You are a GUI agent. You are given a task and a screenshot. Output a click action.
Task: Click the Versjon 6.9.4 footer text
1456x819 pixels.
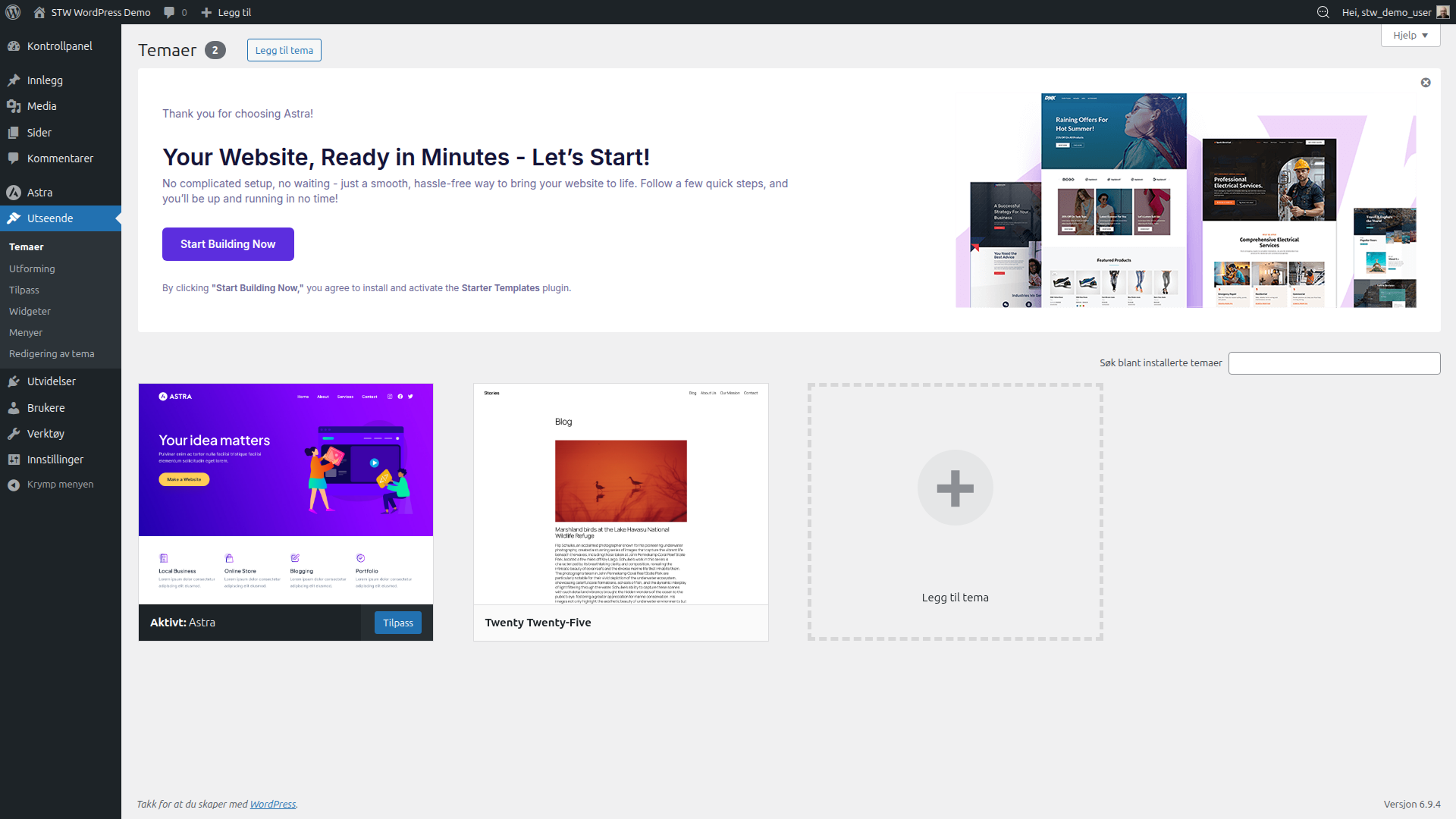tap(1412, 804)
